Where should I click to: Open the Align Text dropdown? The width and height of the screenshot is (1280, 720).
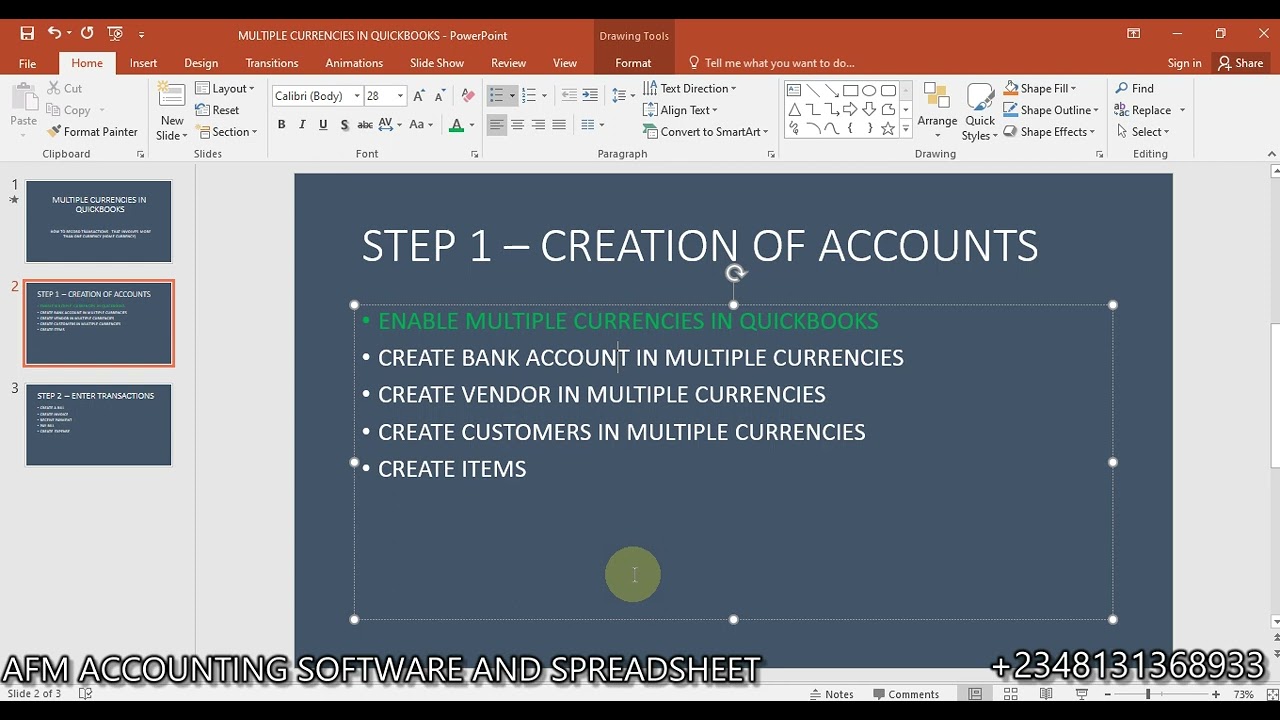coord(680,110)
